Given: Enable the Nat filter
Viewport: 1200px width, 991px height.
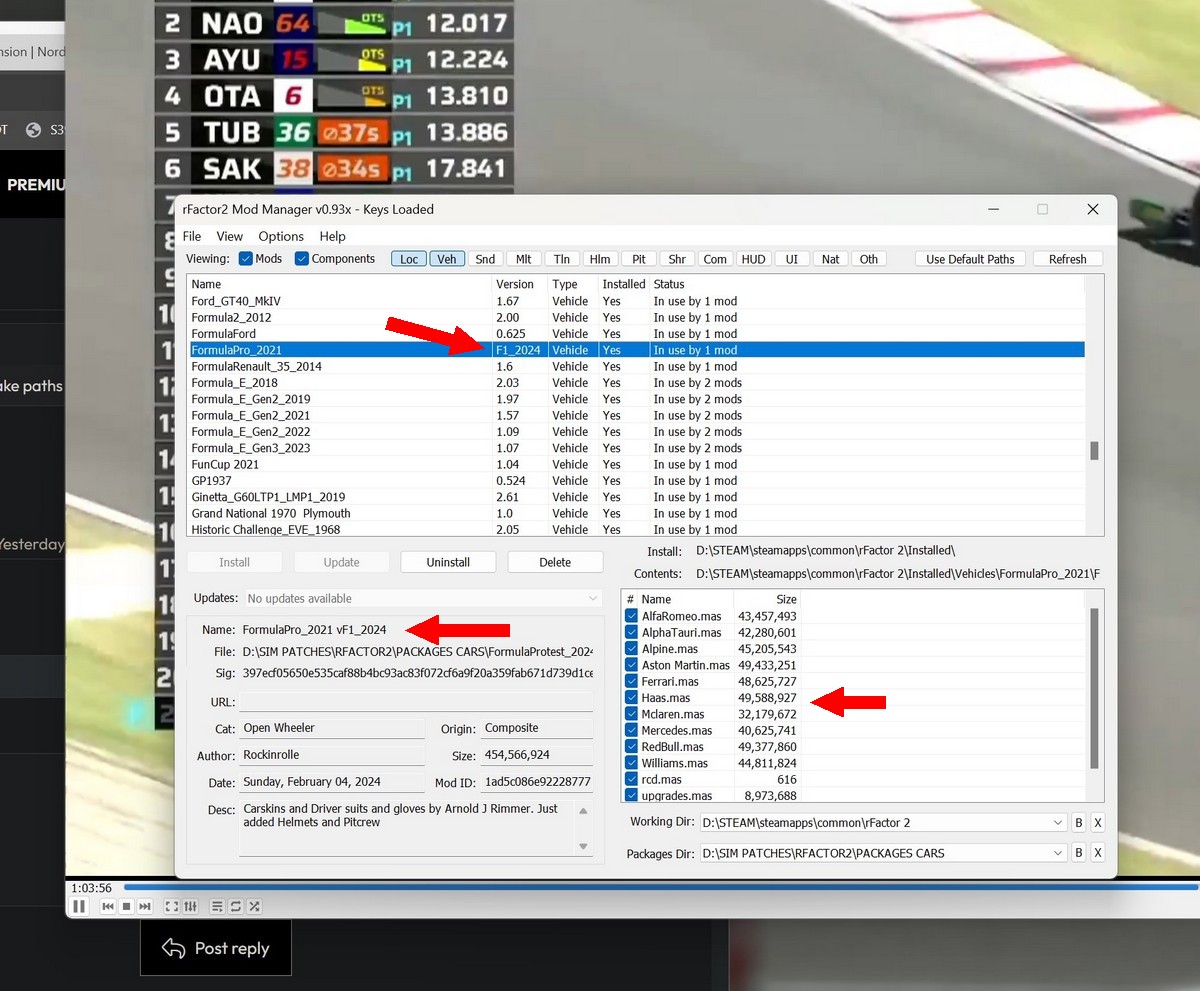Looking at the screenshot, I should pyautogui.click(x=830, y=259).
